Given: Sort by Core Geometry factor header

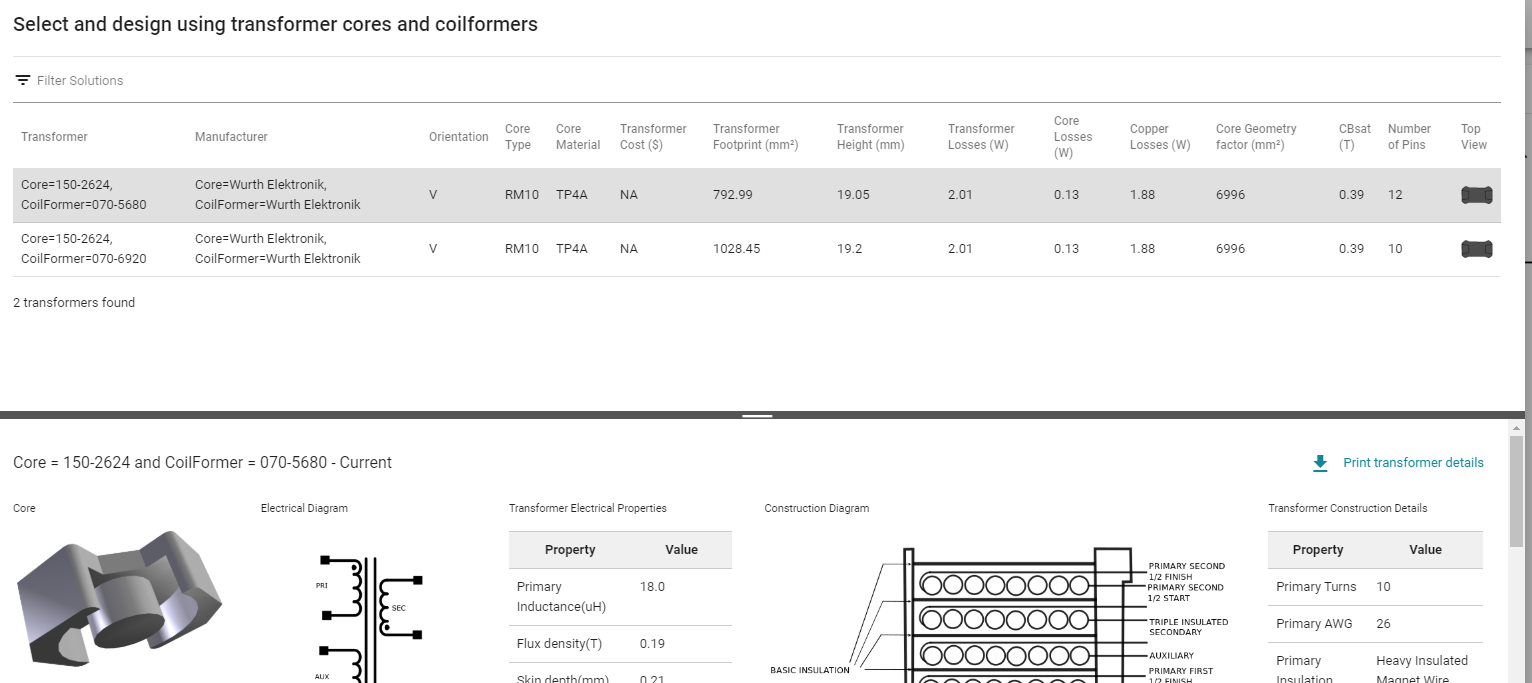Looking at the screenshot, I should tap(1256, 137).
